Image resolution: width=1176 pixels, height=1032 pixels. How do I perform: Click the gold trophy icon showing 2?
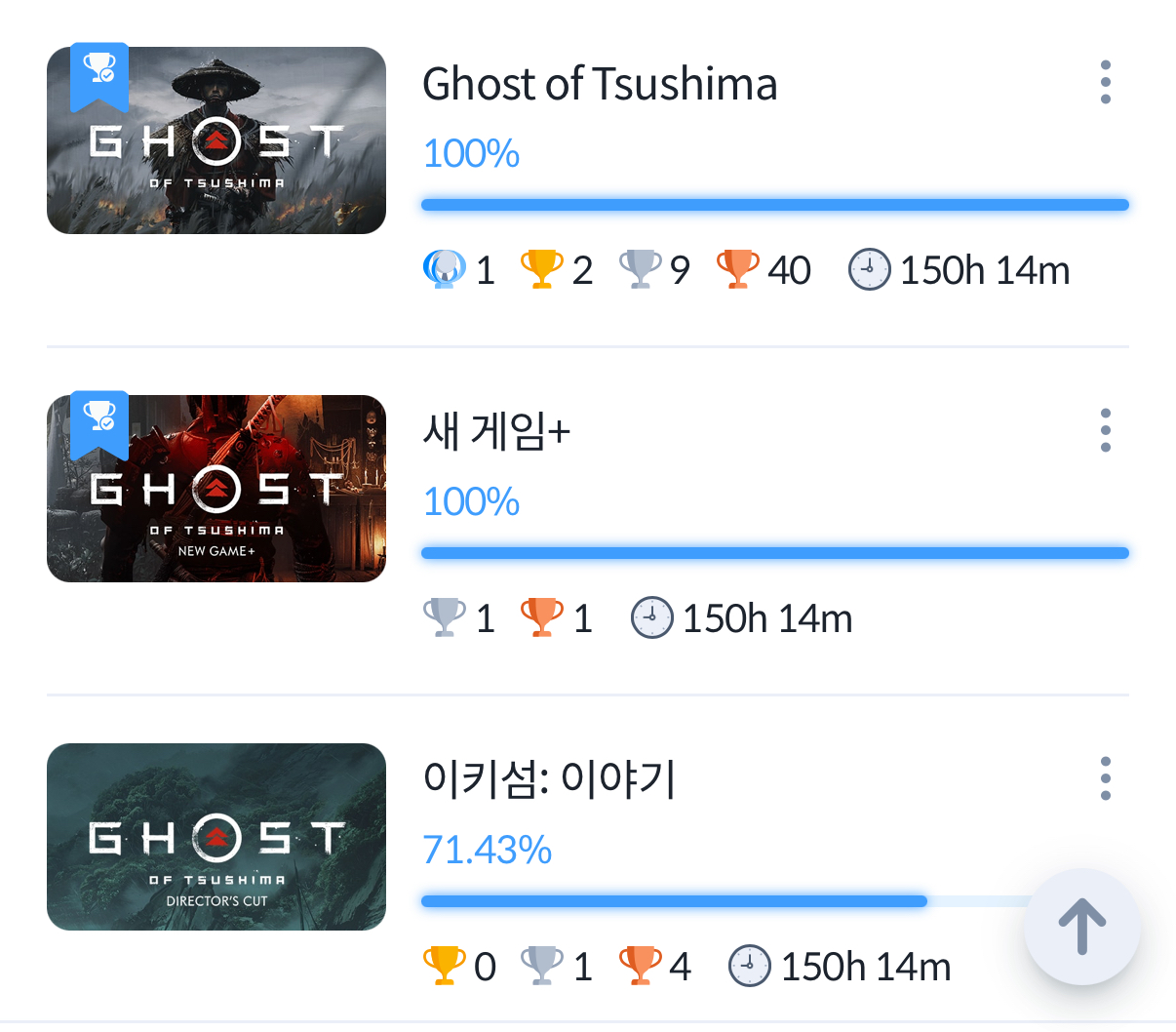click(x=542, y=269)
